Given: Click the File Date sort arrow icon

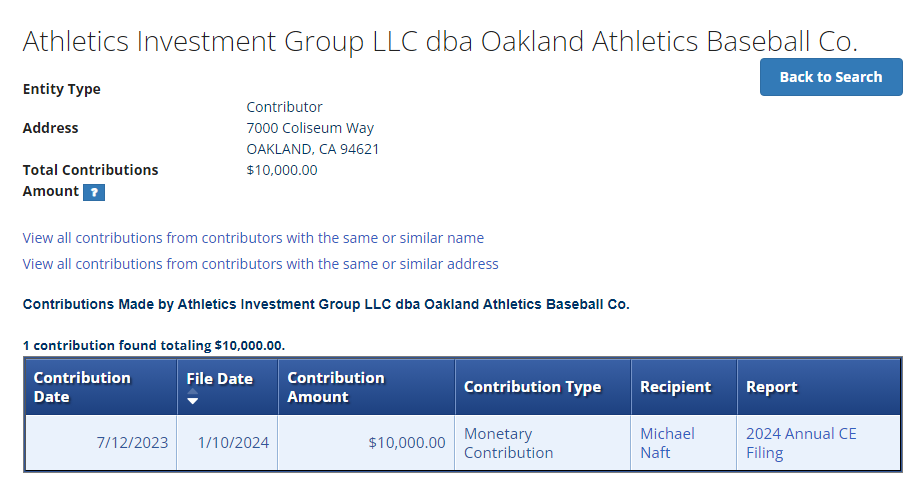Looking at the screenshot, I should tap(193, 400).
